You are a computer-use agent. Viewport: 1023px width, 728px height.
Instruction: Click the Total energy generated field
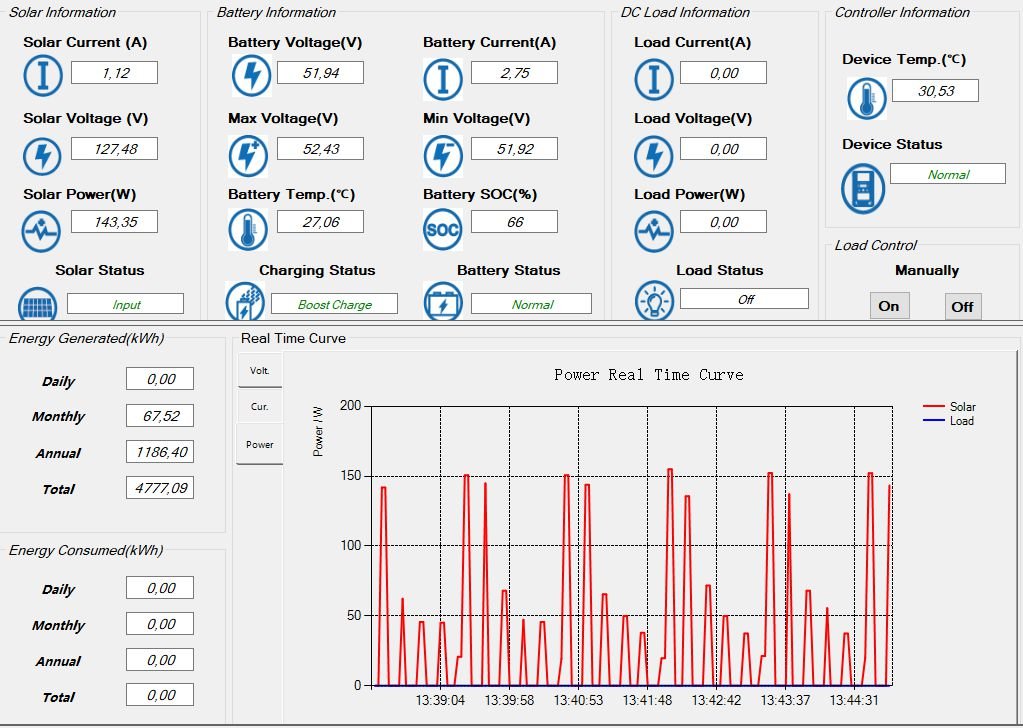pyautogui.click(x=160, y=488)
